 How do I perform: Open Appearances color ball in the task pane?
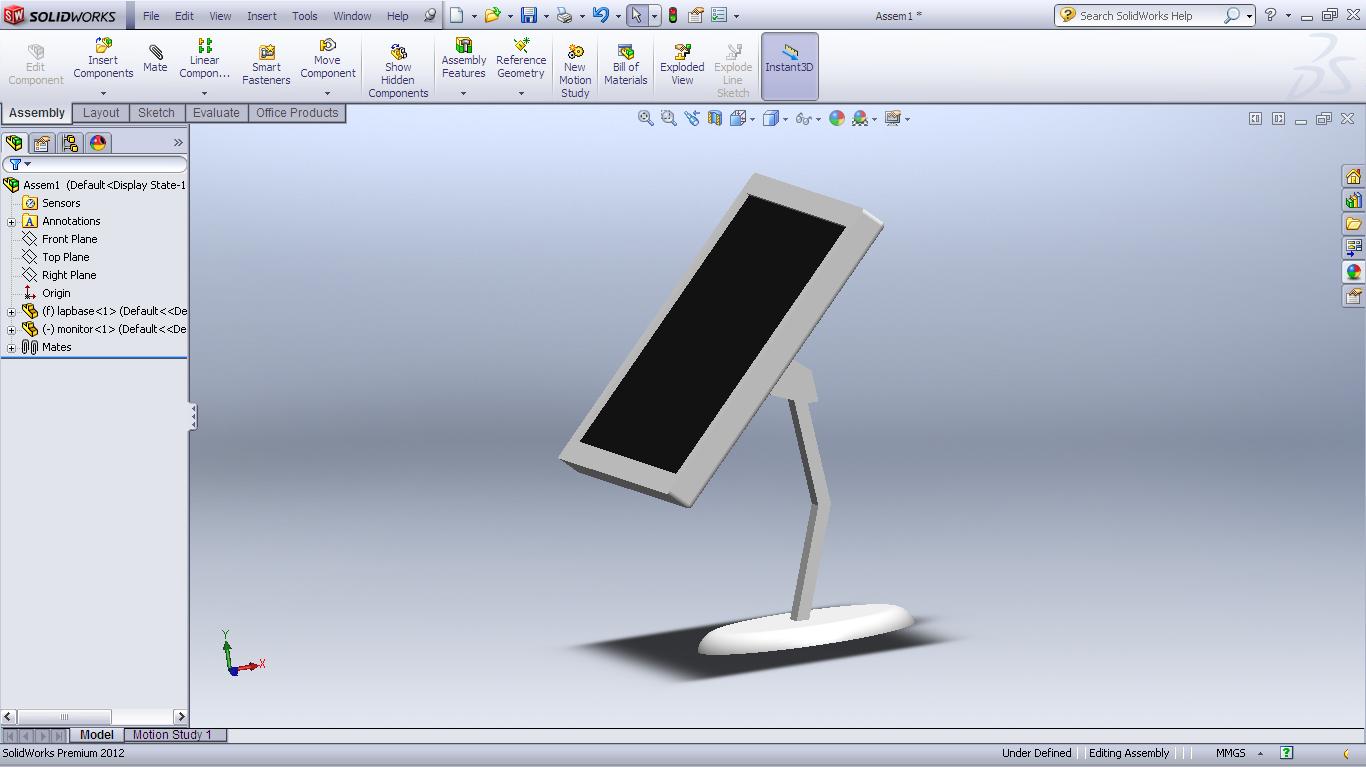pos(1353,272)
